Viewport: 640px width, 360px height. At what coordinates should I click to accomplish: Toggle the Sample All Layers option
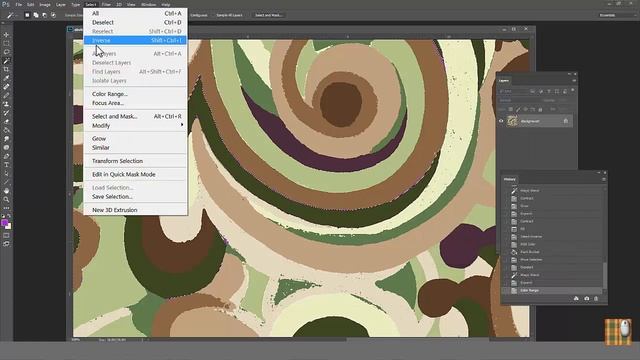pyautogui.click(x=229, y=15)
